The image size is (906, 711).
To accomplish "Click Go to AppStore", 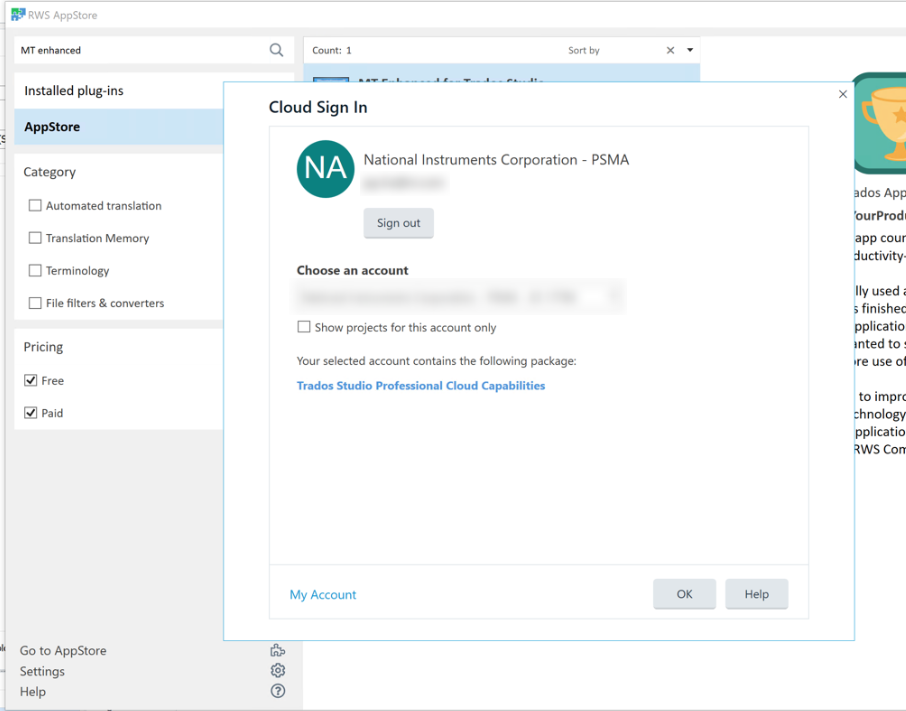I will pos(63,650).
